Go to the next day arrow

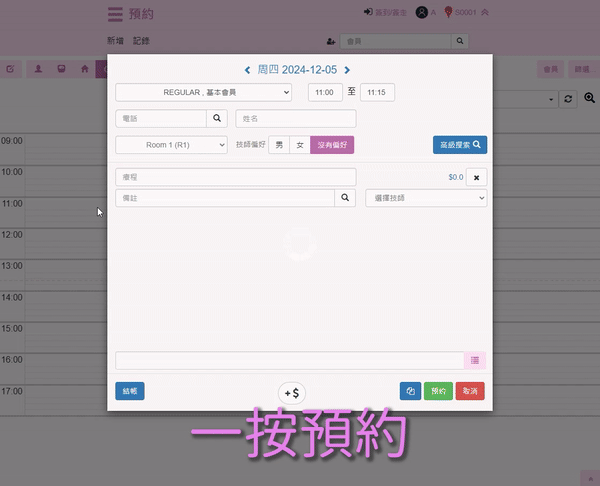347,70
